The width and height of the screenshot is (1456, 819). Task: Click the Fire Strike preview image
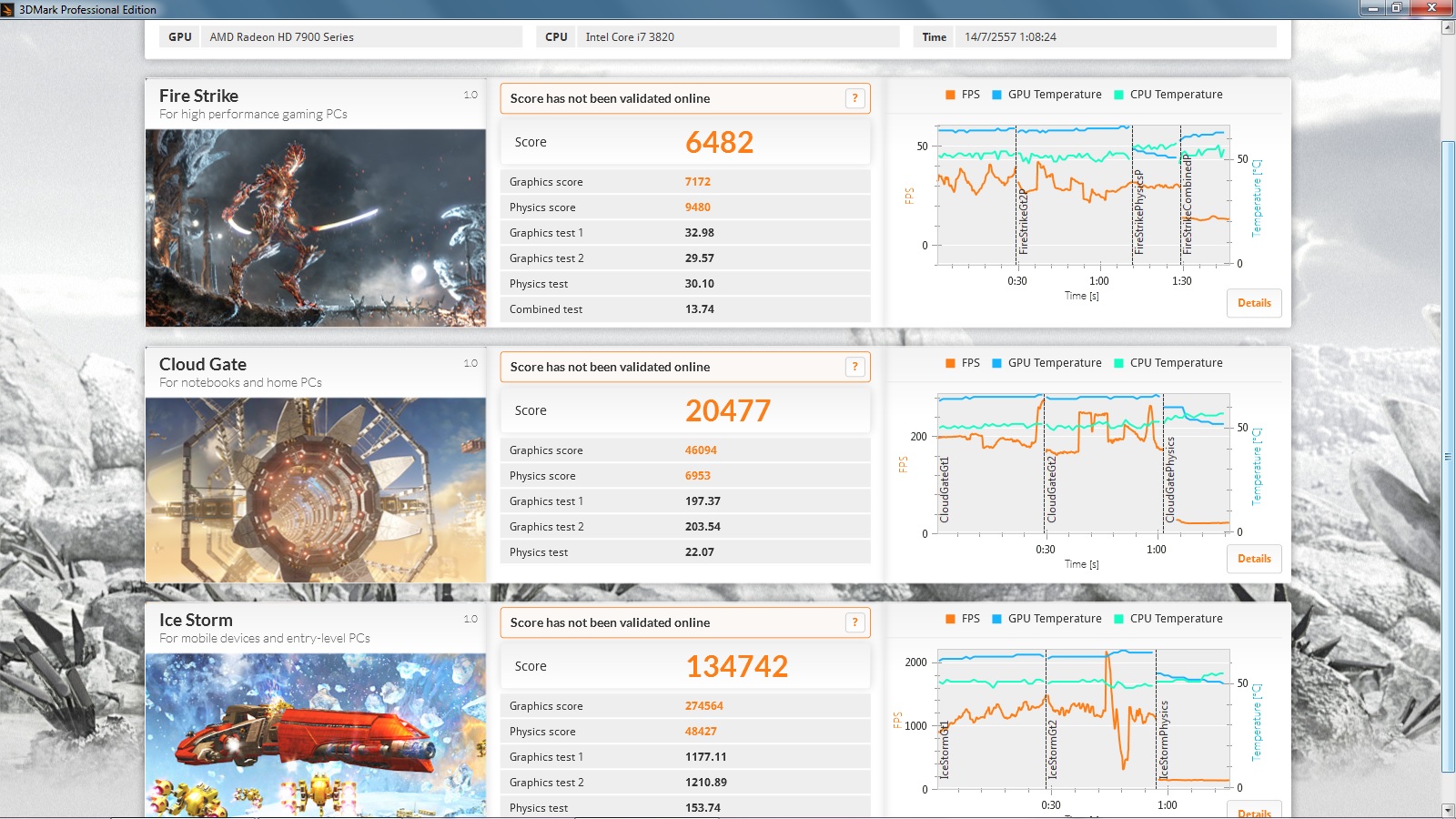[316, 227]
